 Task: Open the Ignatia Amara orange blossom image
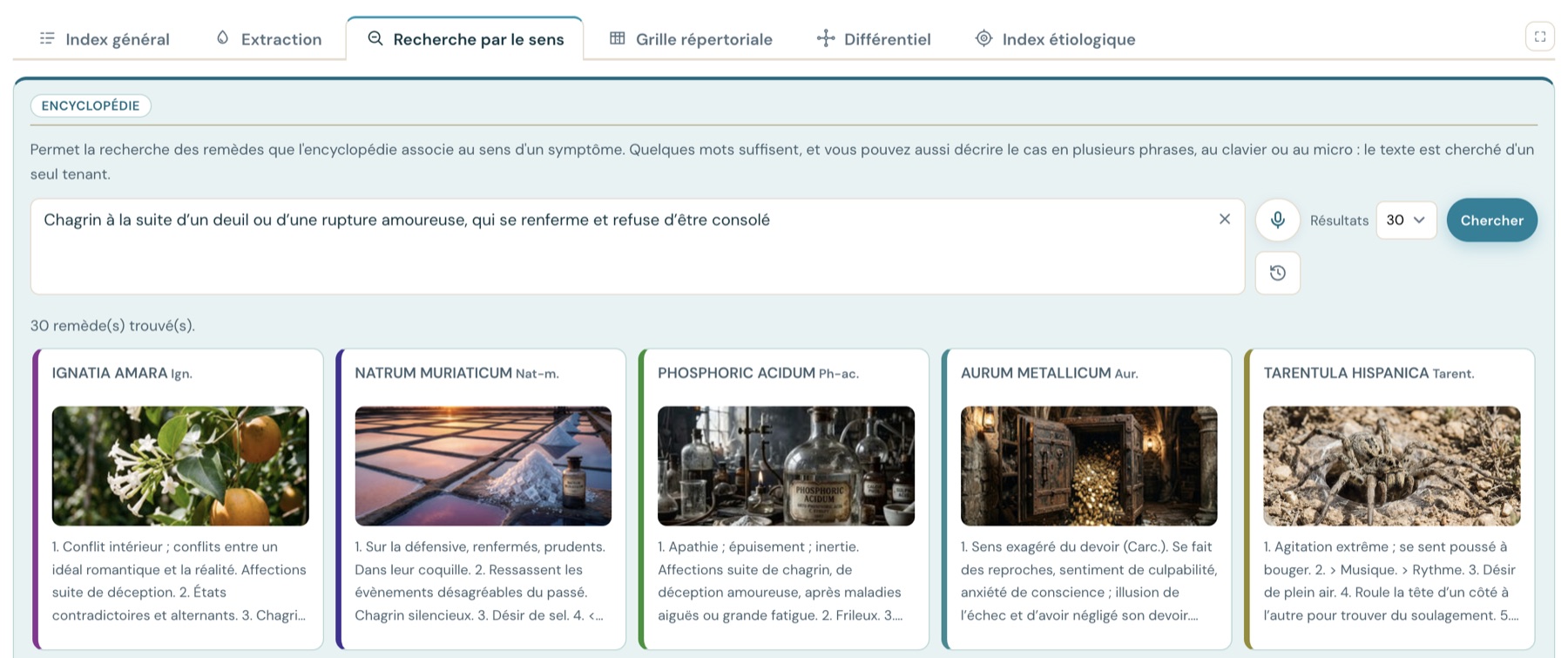click(x=180, y=466)
